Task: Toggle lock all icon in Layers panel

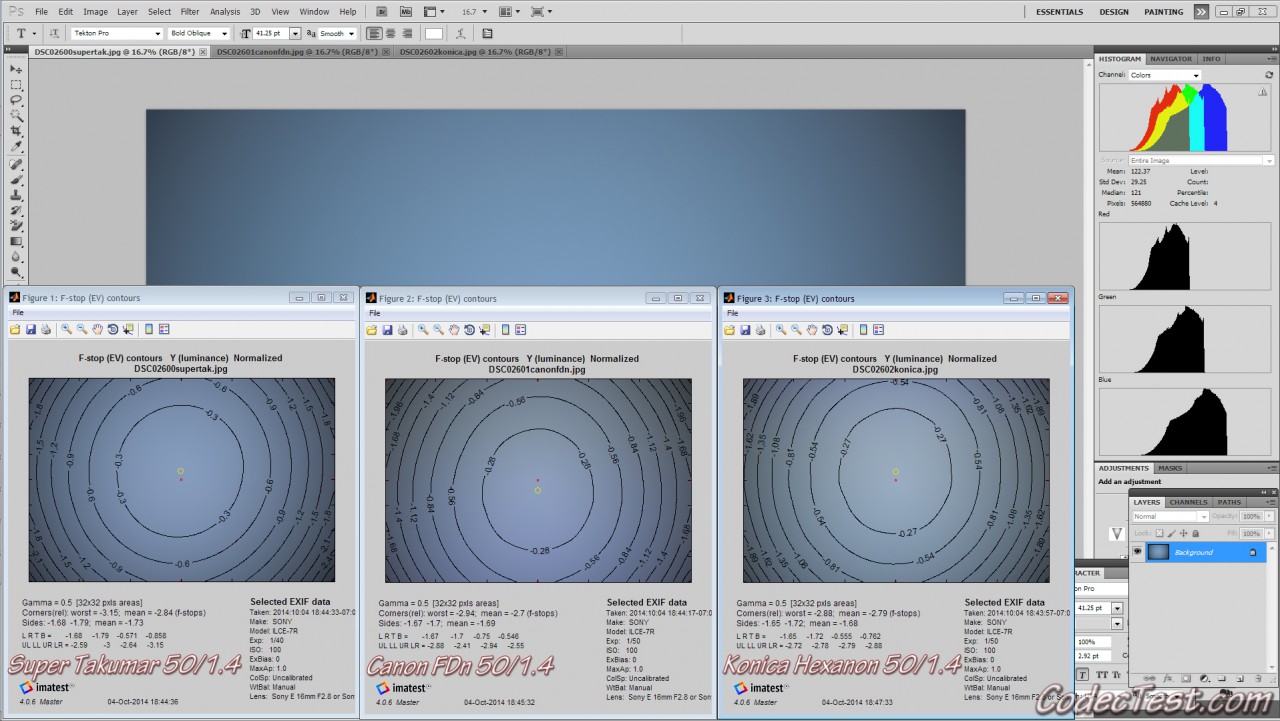Action: pos(1195,533)
